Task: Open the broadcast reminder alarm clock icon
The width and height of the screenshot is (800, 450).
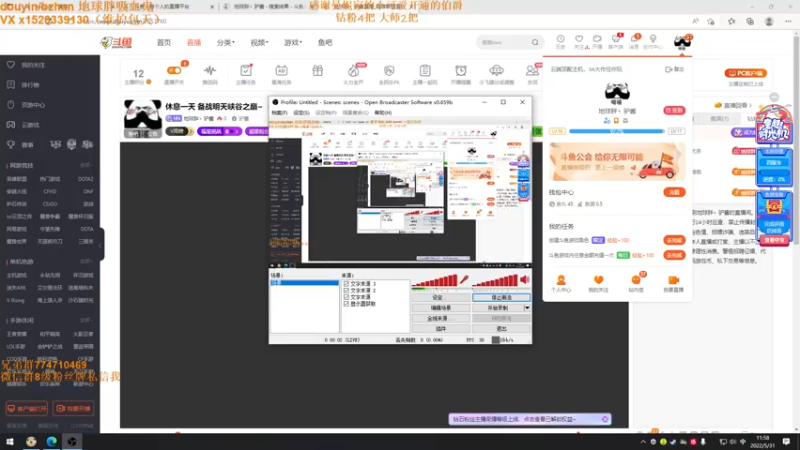Action: [x=461, y=70]
